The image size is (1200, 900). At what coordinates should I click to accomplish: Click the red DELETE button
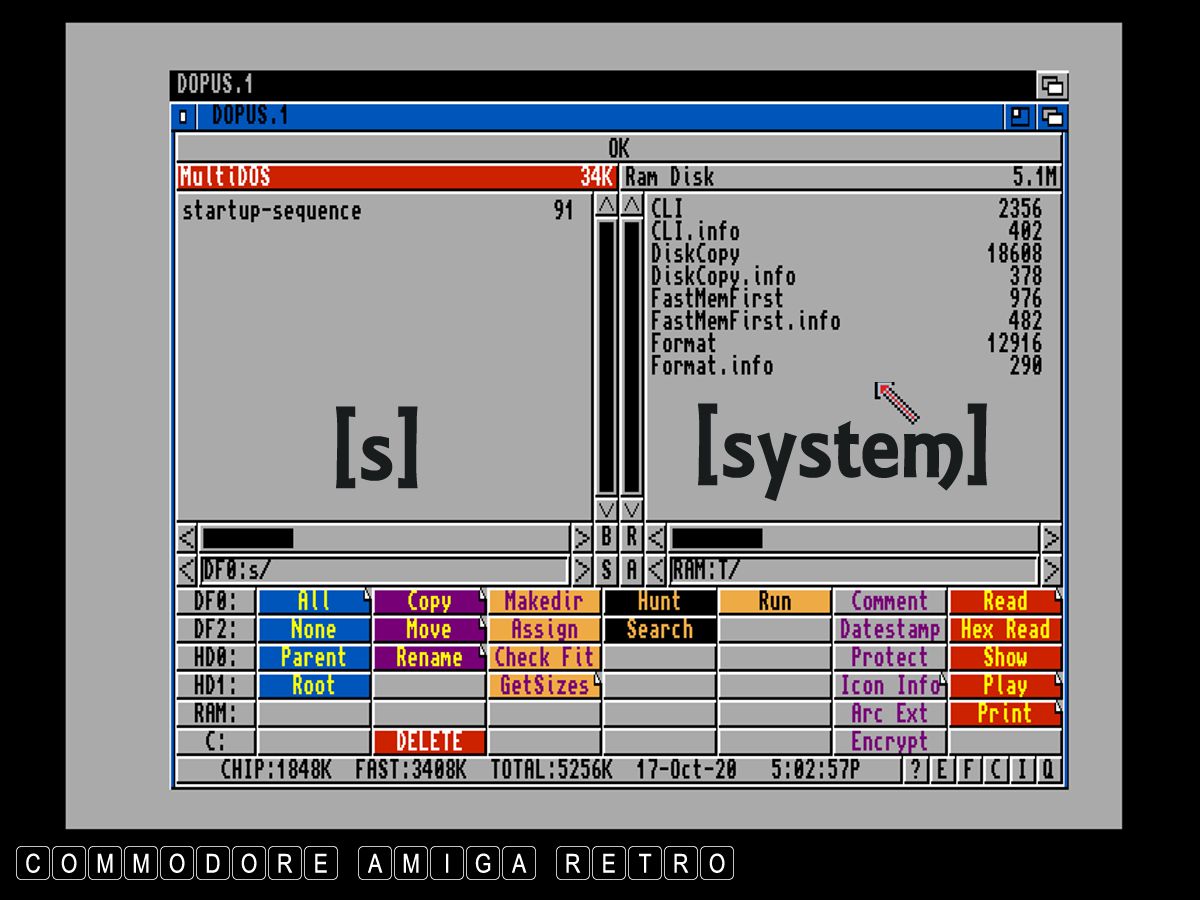[429, 742]
